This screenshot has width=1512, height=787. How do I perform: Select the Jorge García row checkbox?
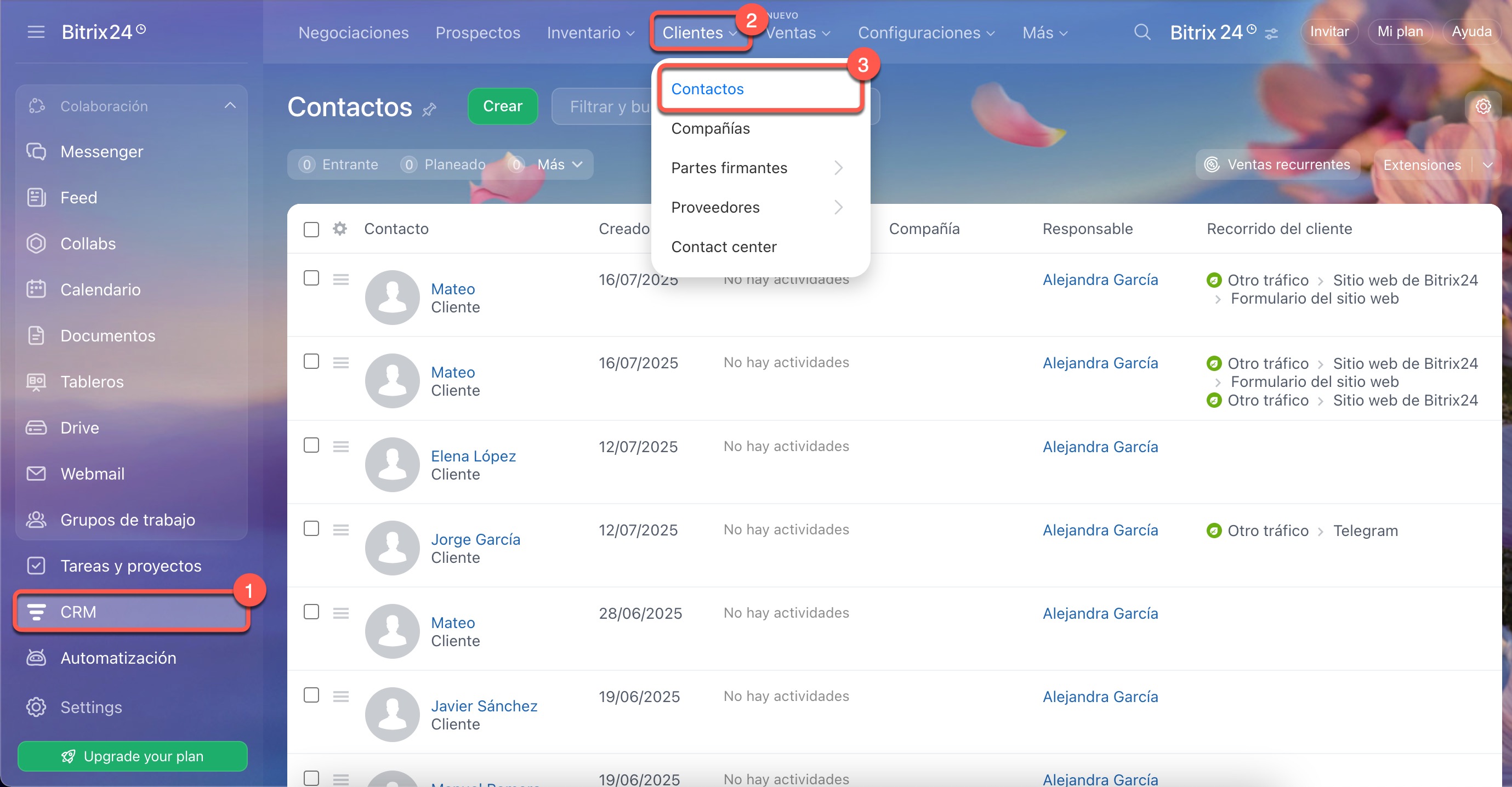(x=311, y=528)
